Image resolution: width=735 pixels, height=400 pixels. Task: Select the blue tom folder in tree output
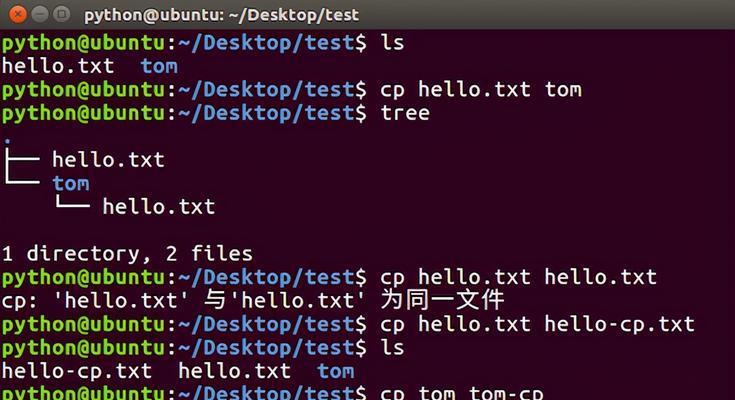coord(71,183)
